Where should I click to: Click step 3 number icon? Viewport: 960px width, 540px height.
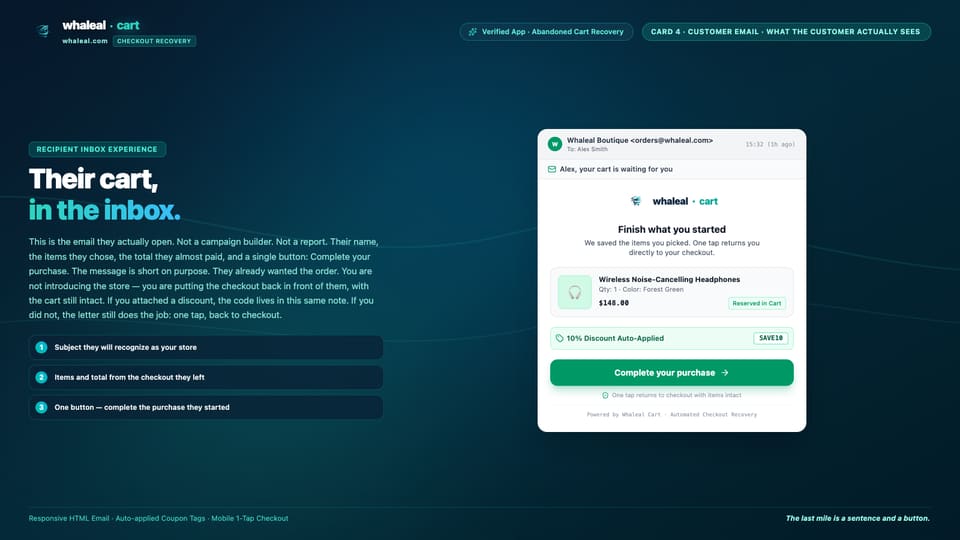pyautogui.click(x=41, y=407)
